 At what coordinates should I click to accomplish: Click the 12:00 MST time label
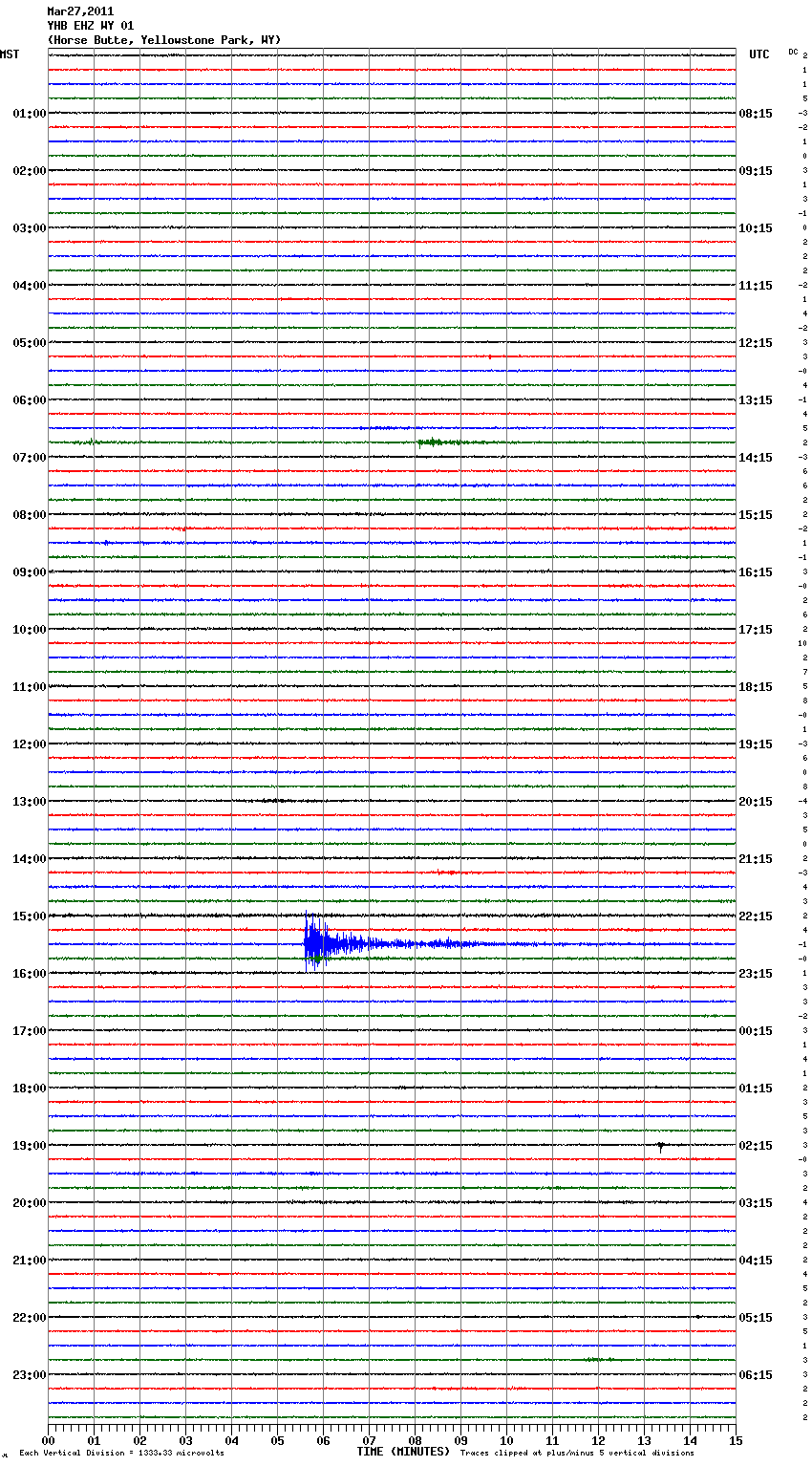click(x=29, y=744)
